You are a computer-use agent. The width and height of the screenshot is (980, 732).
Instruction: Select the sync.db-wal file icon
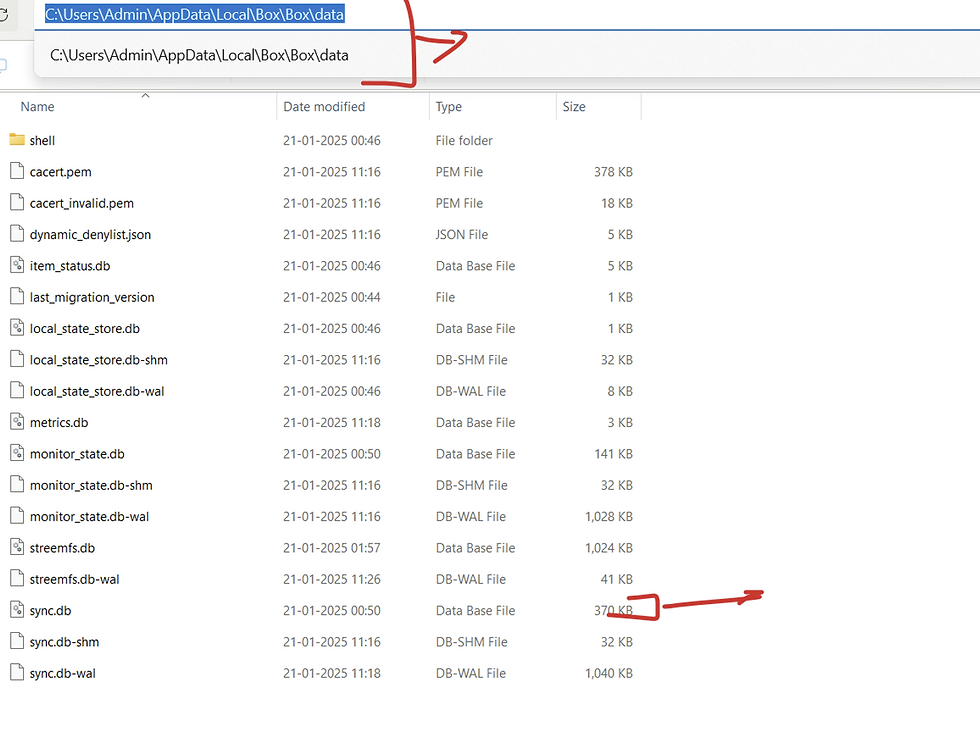point(17,673)
